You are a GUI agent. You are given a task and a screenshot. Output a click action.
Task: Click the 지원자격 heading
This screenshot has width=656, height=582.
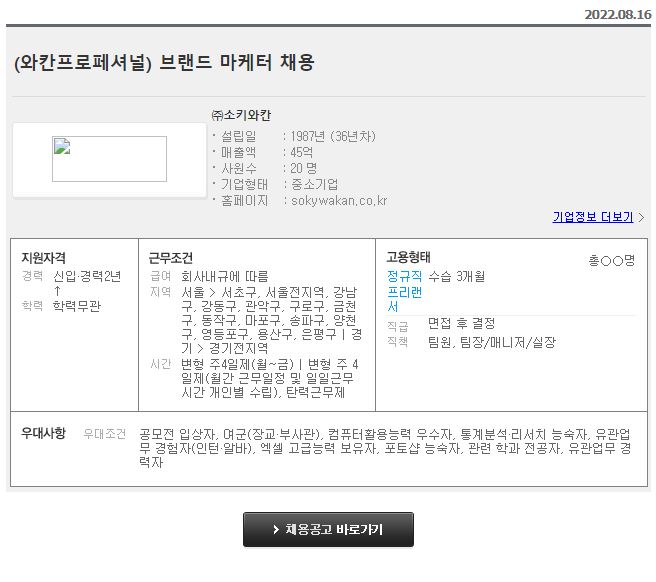(x=44, y=258)
